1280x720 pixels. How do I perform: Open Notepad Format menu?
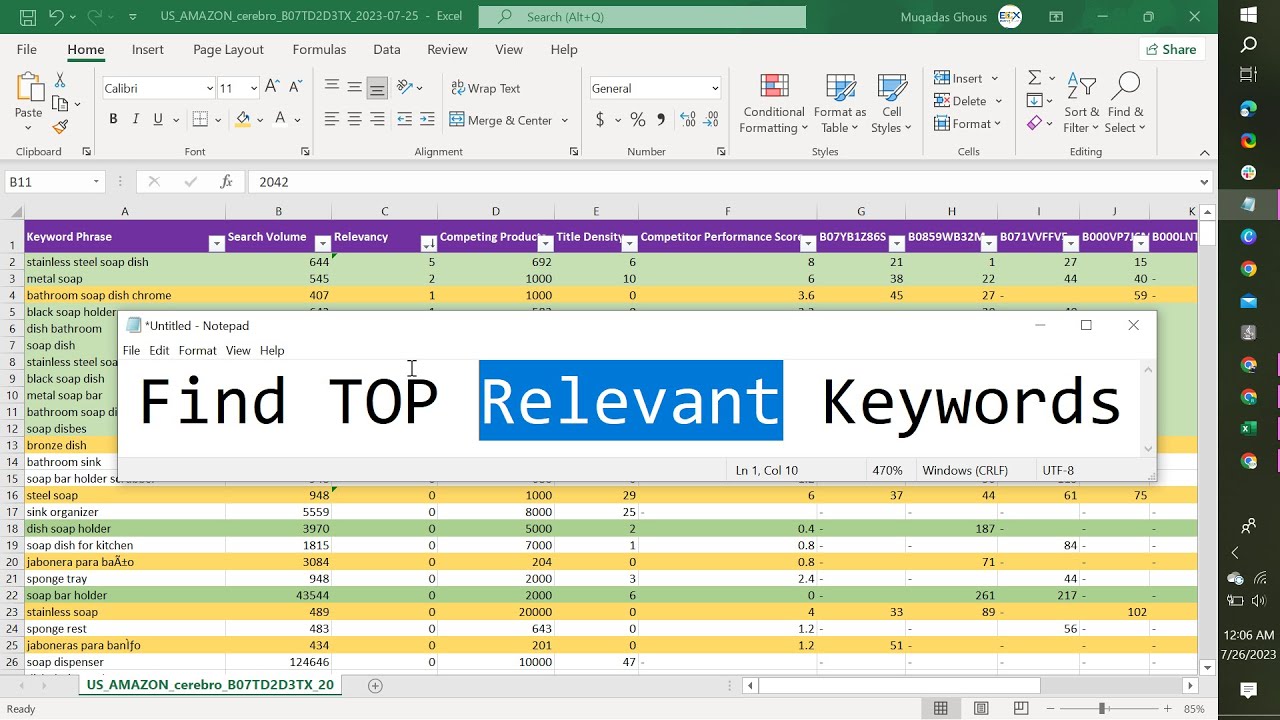tap(197, 350)
